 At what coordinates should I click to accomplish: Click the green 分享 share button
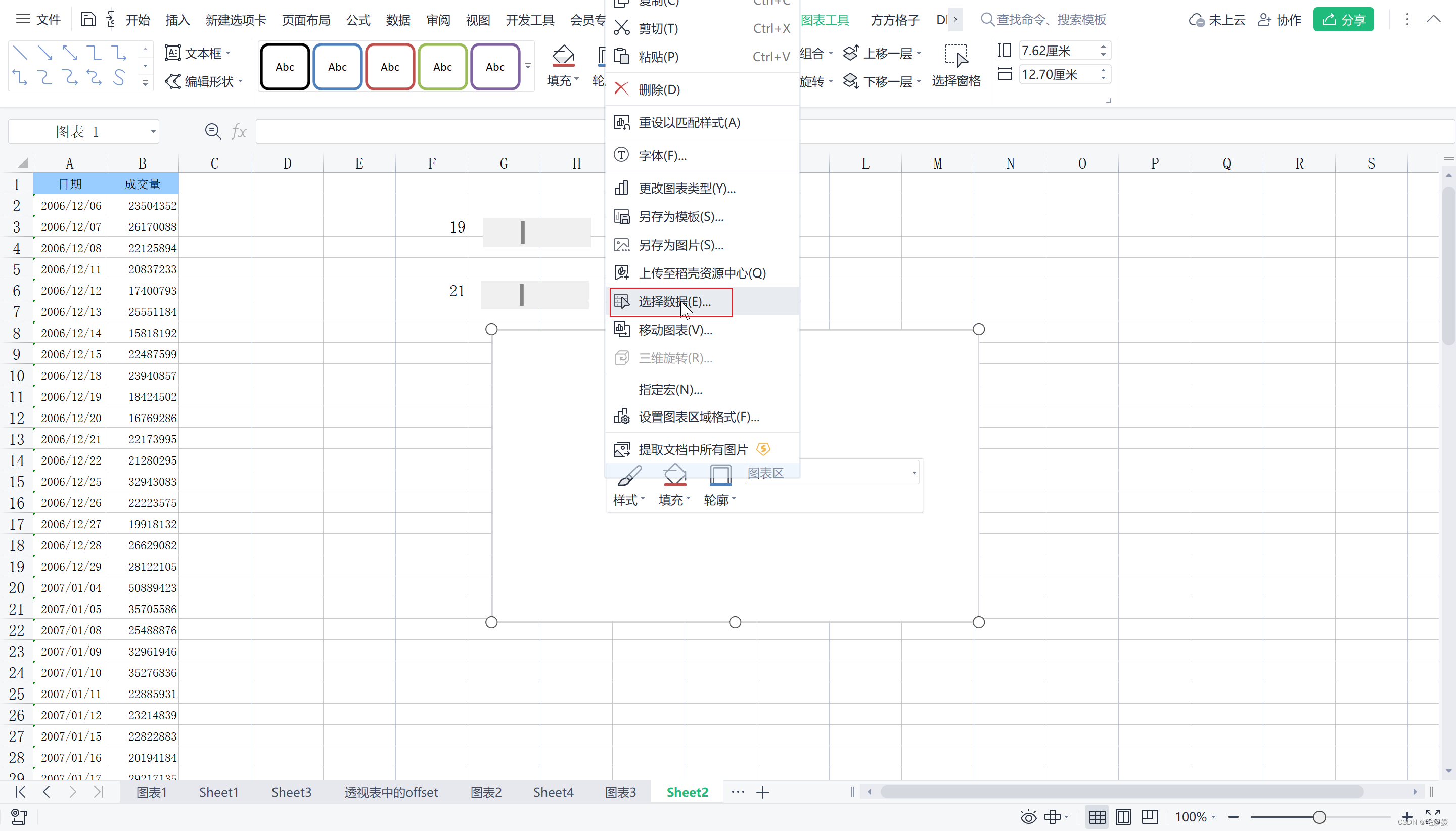pos(1344,20)
